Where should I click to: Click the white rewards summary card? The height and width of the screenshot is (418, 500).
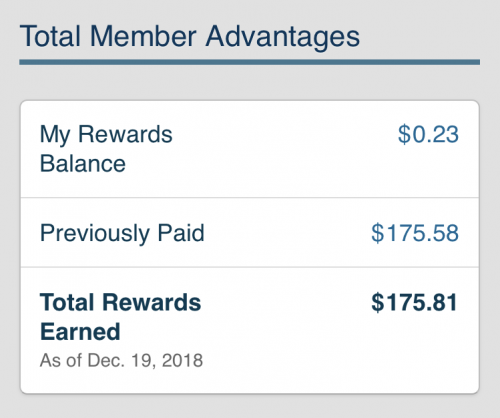(x=250, y=247)
